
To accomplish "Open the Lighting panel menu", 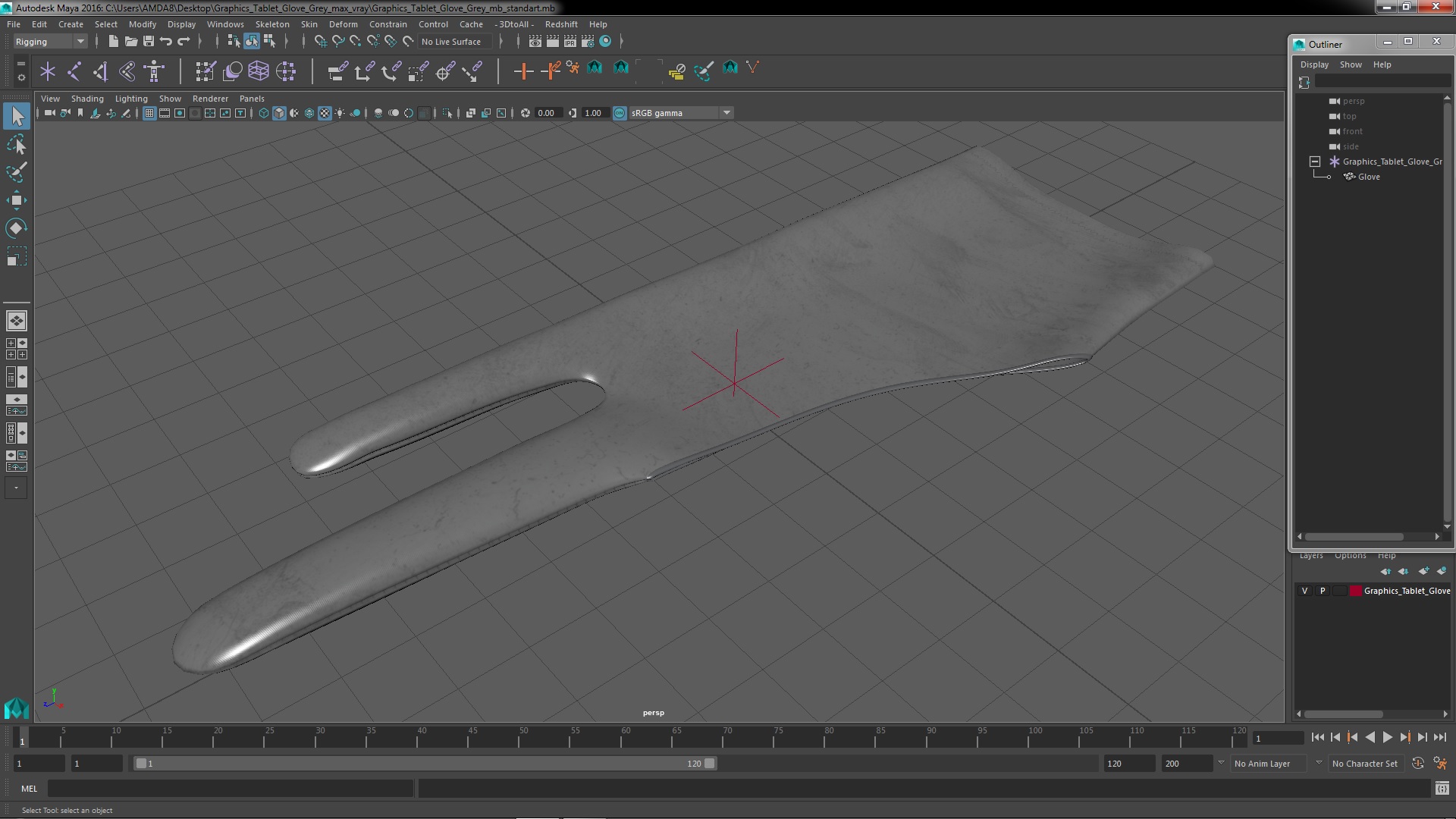I will pos(131,99).
